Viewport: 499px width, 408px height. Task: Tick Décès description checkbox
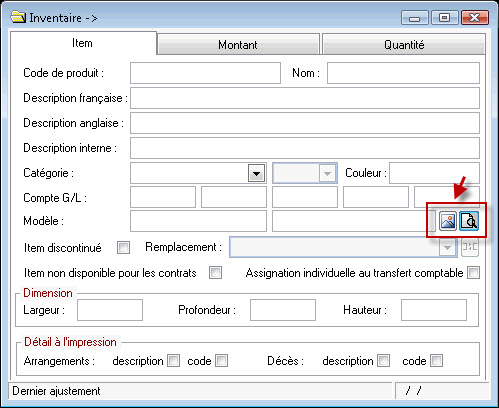pyautogui.click(x=384, y=361)
